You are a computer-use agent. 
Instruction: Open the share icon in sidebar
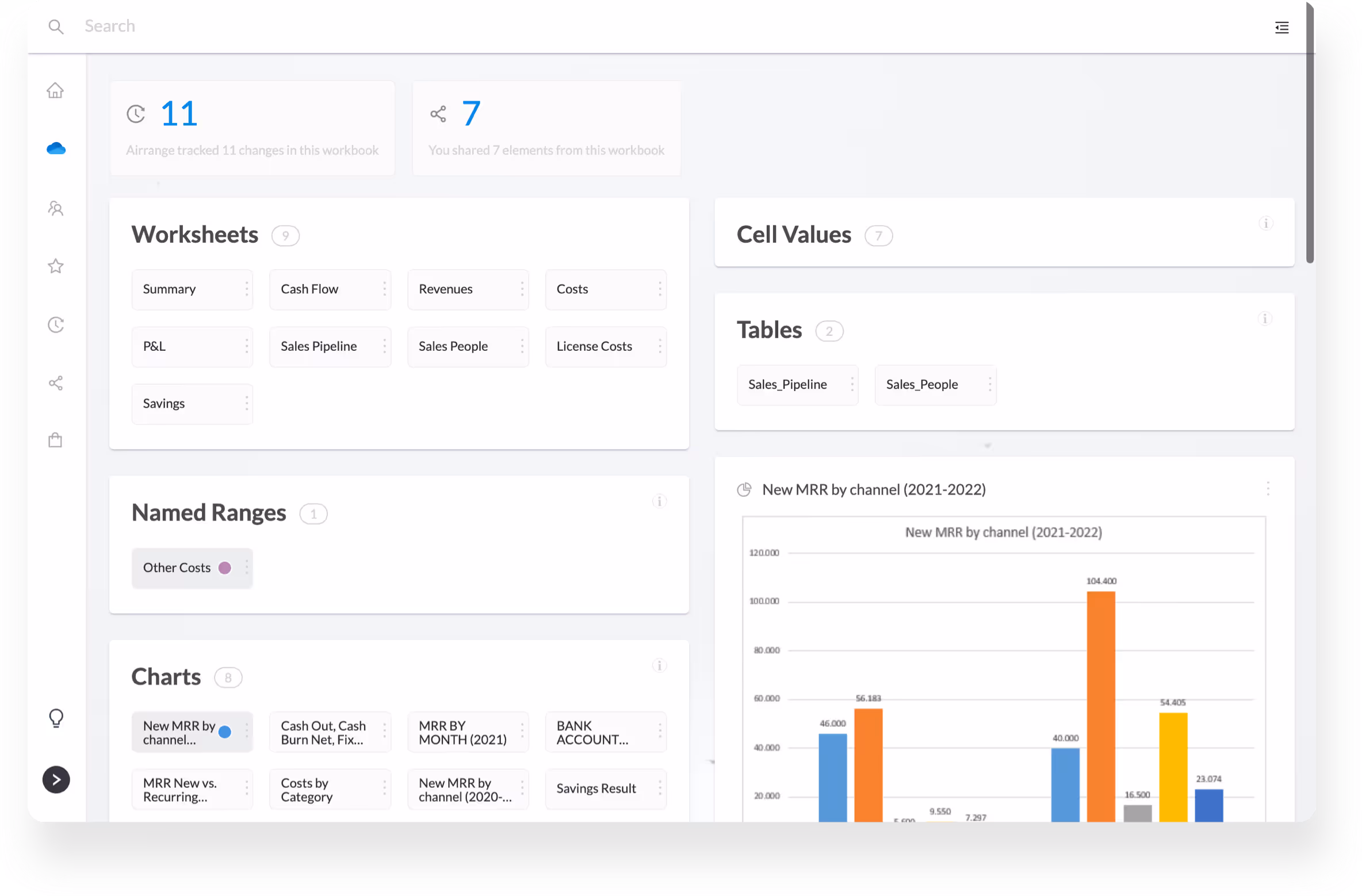pos(55,383)
